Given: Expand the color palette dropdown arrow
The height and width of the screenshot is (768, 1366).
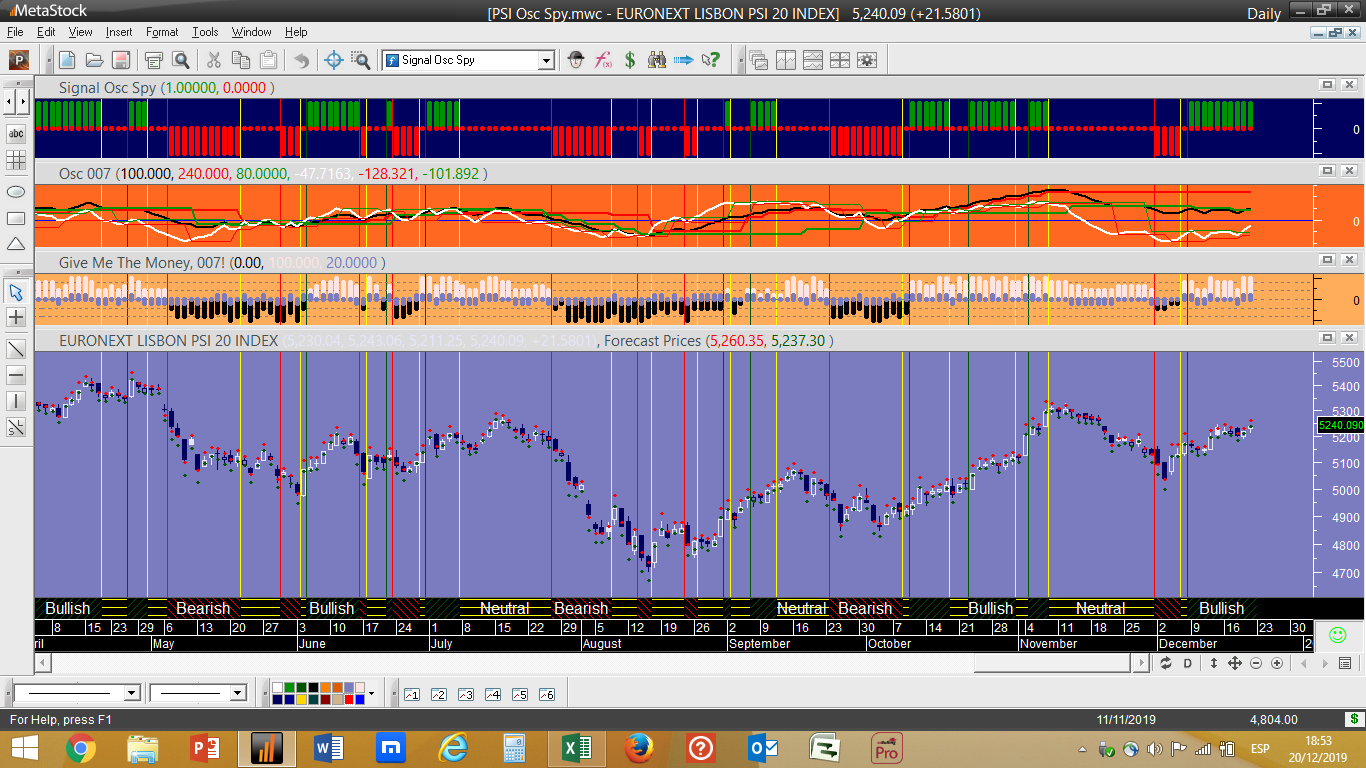Looking at the screenshot, I should (371, 693).
